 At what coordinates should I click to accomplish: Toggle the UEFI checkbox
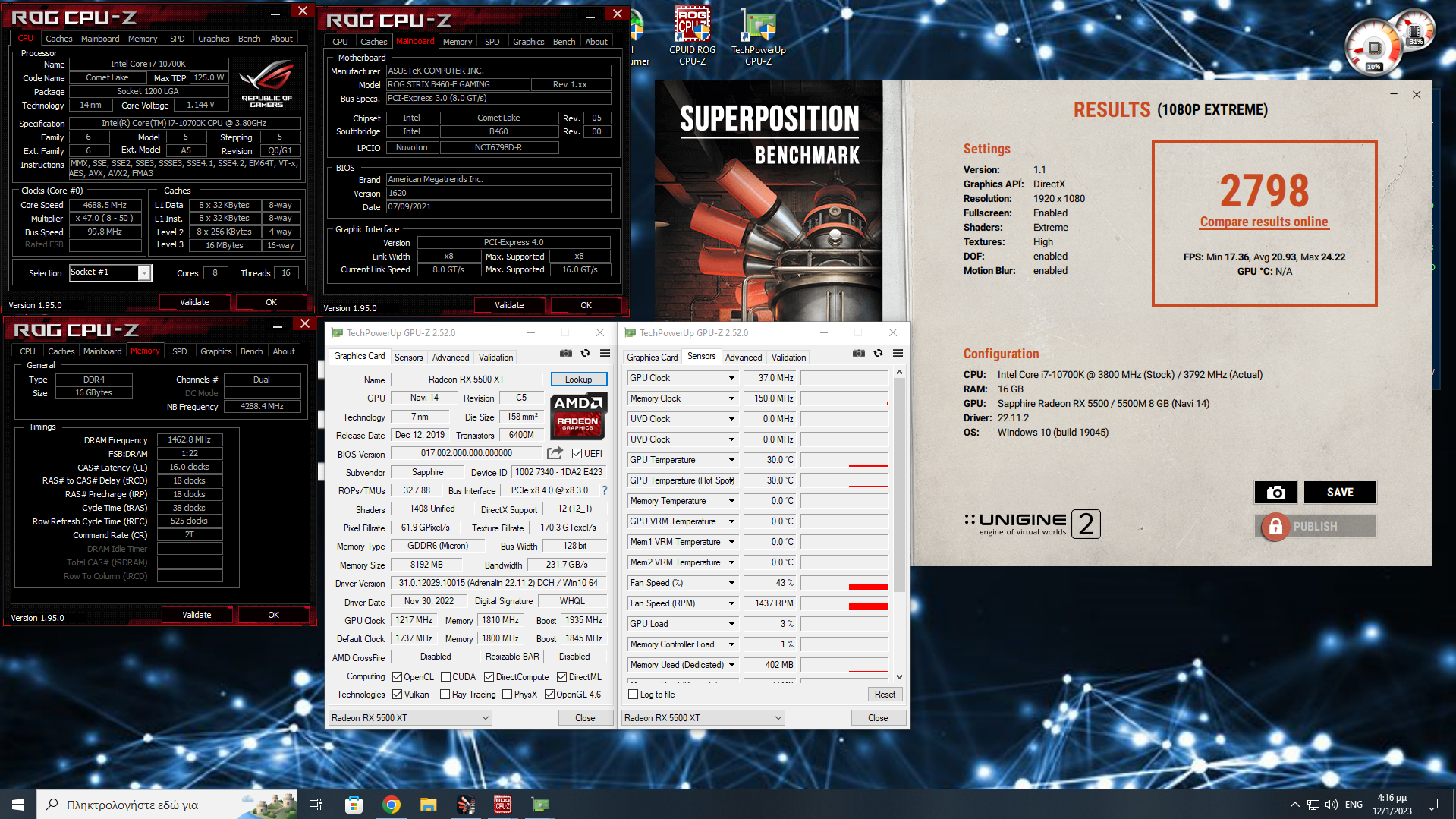click(x=577, y=454)
